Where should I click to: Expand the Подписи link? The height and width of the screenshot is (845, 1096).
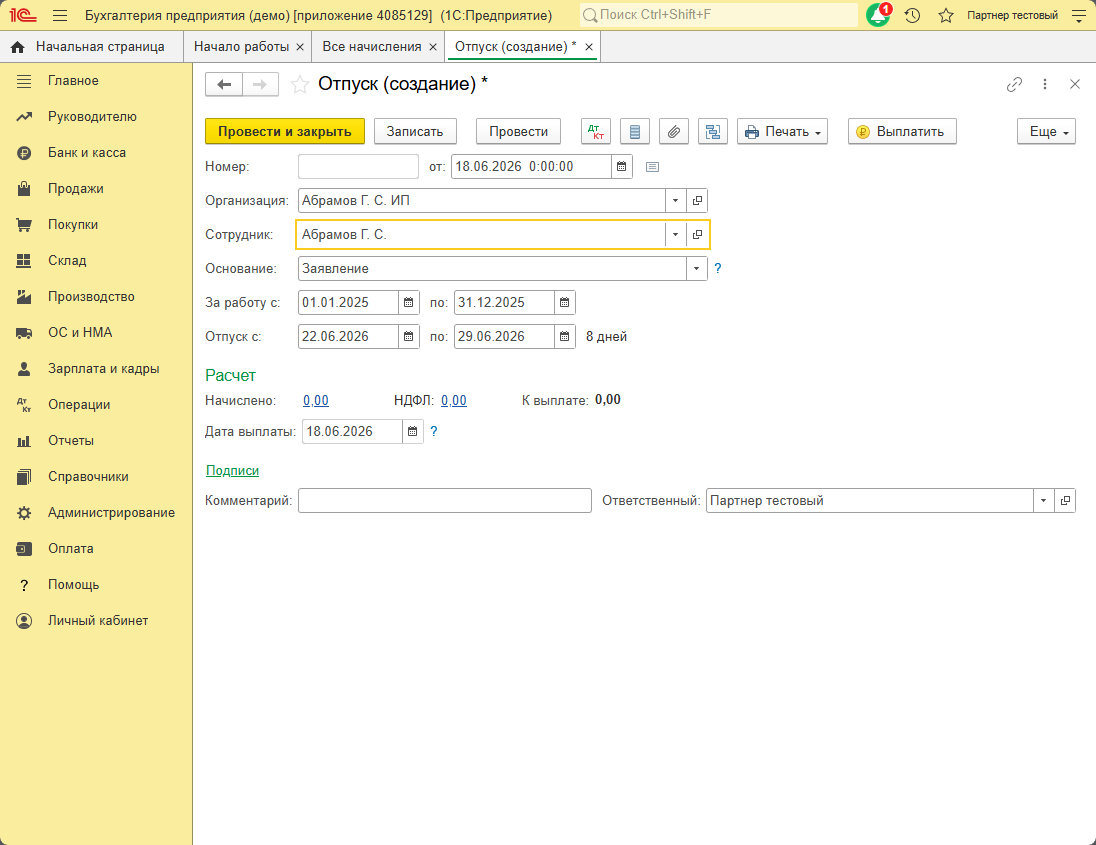[232, 471]
